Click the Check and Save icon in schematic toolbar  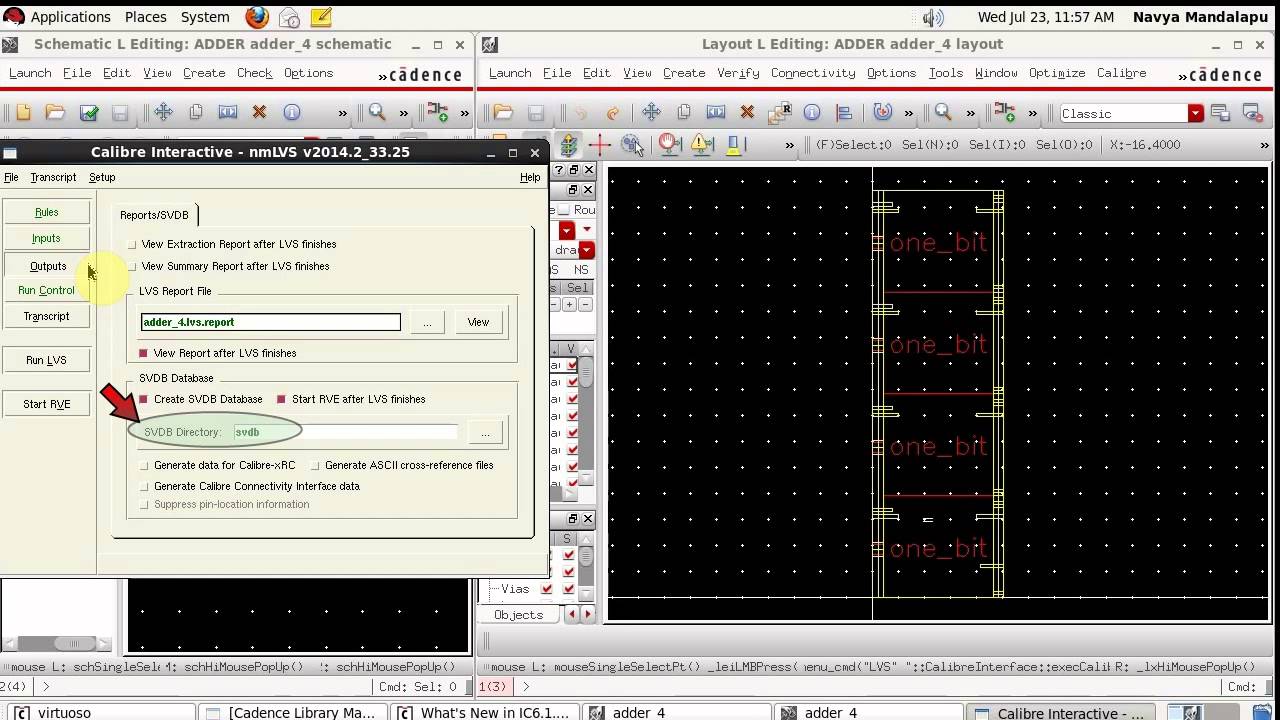[x=88, y=113]
